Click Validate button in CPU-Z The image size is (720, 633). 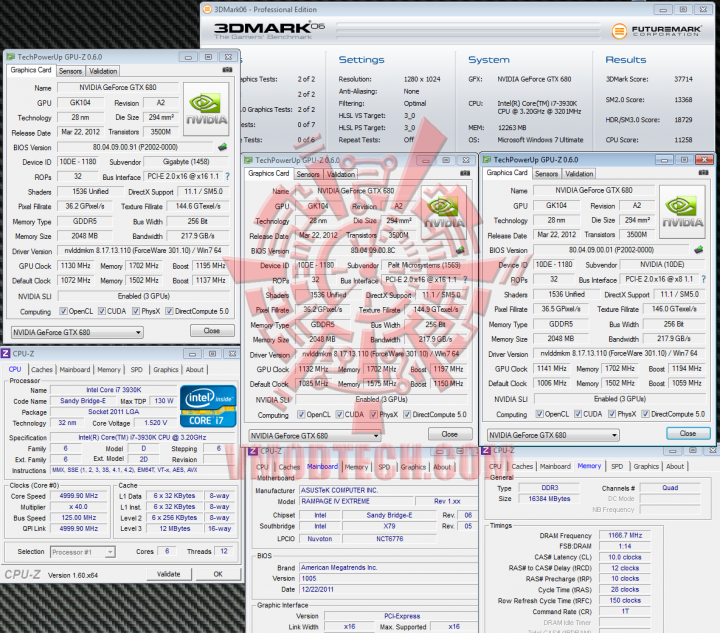point(169,574)
